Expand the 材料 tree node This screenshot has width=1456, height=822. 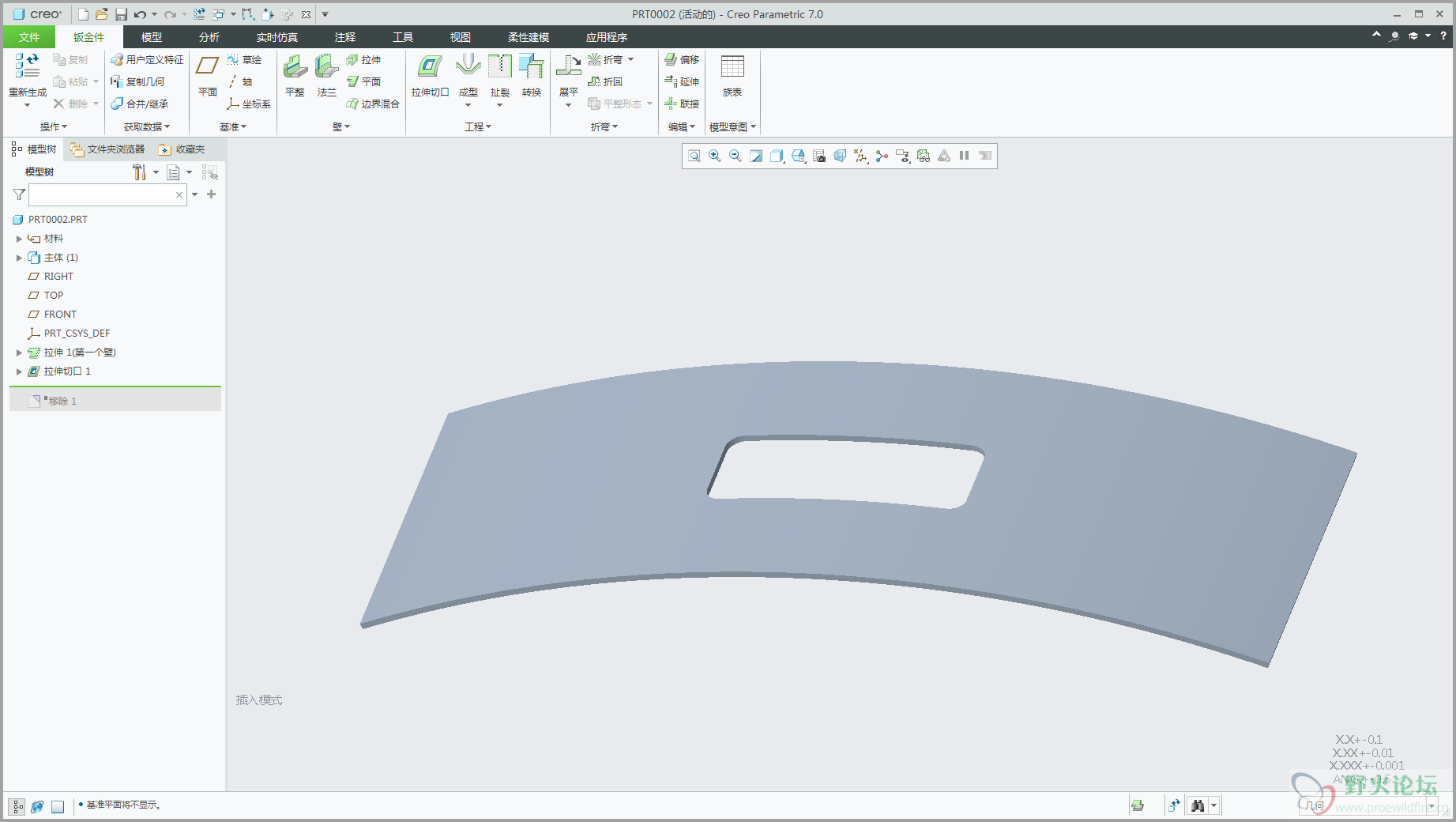[19, 239]
